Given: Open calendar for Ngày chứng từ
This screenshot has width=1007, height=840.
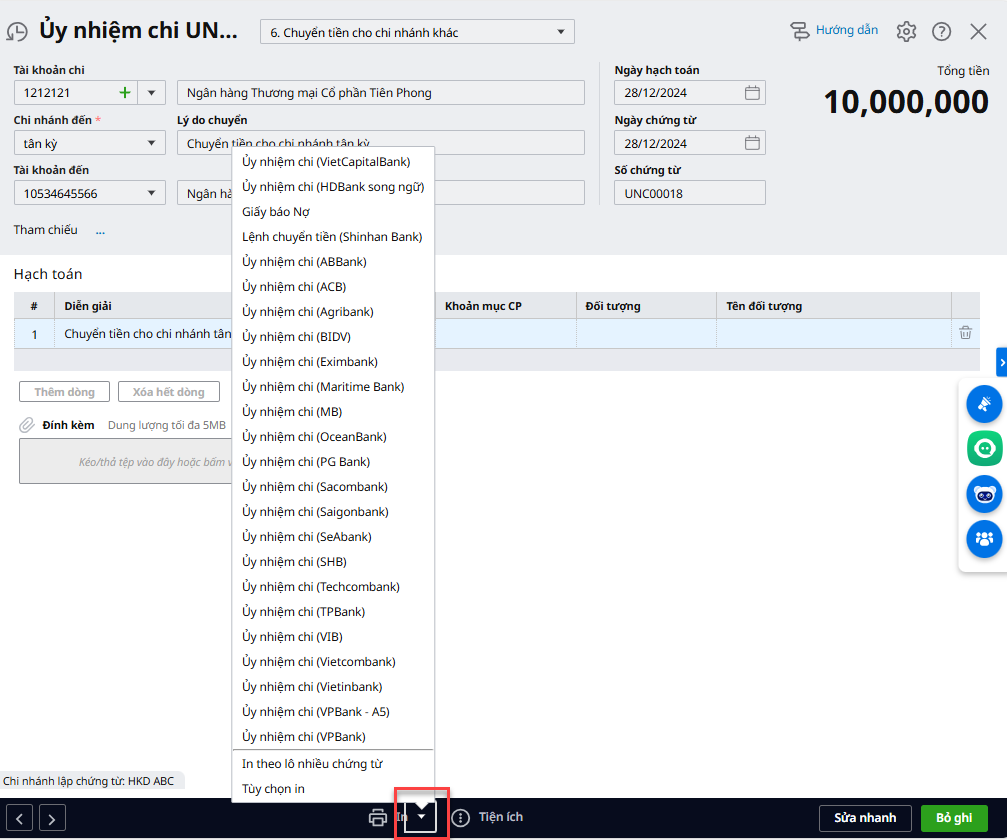Looking at the screenshot, I should [753, 143].
